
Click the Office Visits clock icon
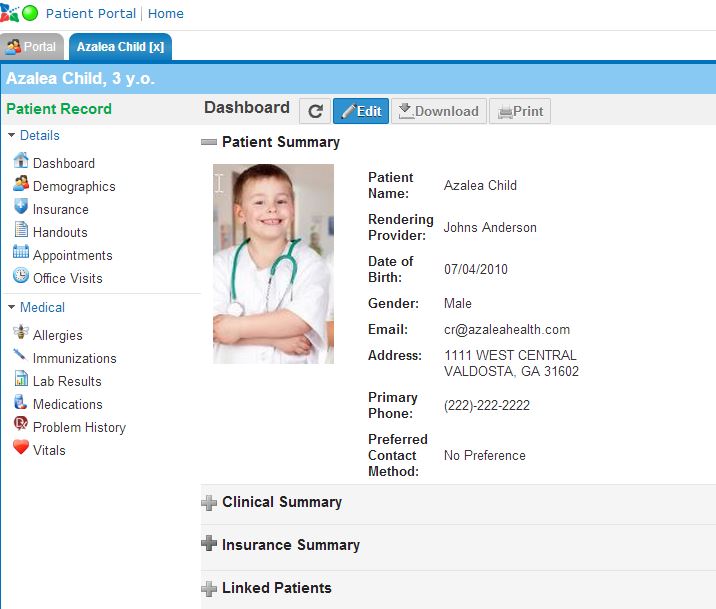[x=21, y=275]
